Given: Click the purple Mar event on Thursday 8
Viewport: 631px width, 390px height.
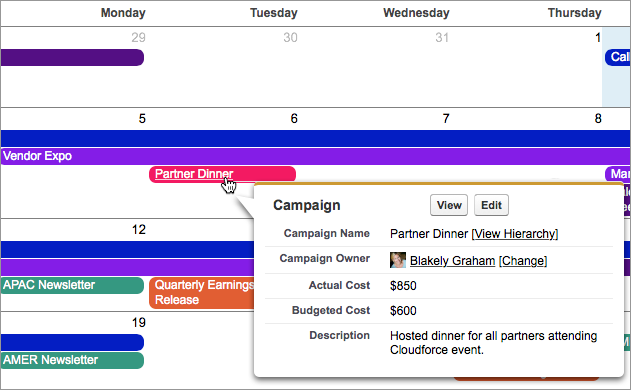Looking at the screenshot, I should point(618,174).
